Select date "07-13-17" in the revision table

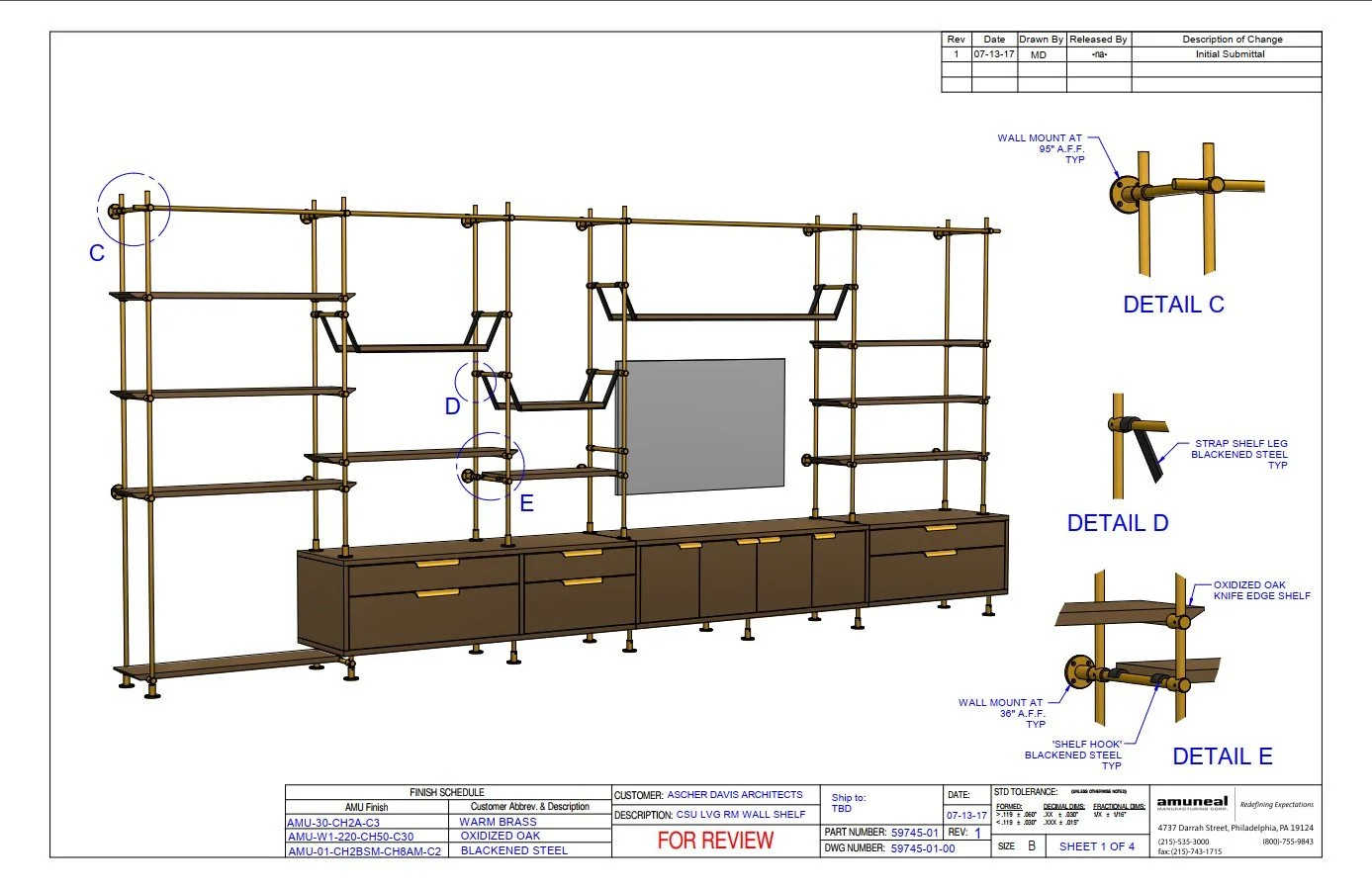pos(994,54)
